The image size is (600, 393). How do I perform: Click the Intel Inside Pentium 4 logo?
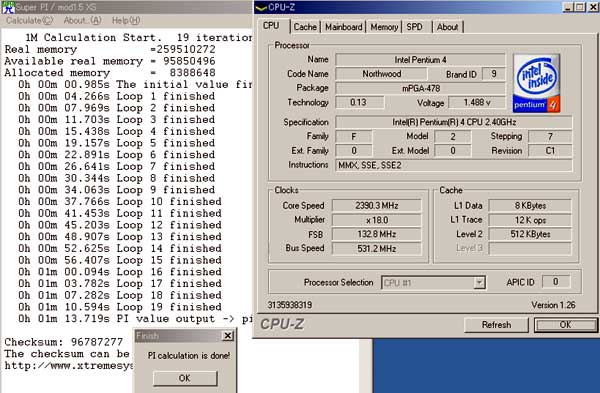(536, 83)
